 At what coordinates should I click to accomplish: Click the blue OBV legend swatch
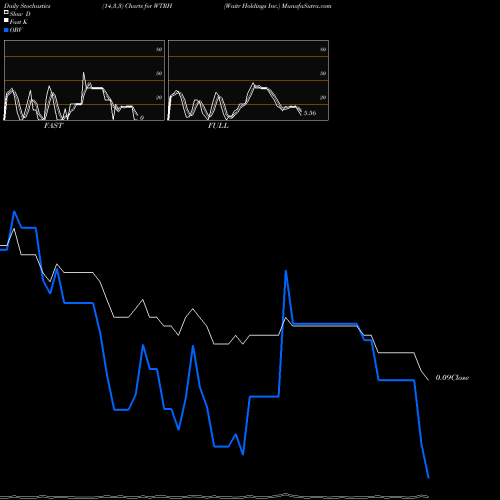(x=6, y=30)
